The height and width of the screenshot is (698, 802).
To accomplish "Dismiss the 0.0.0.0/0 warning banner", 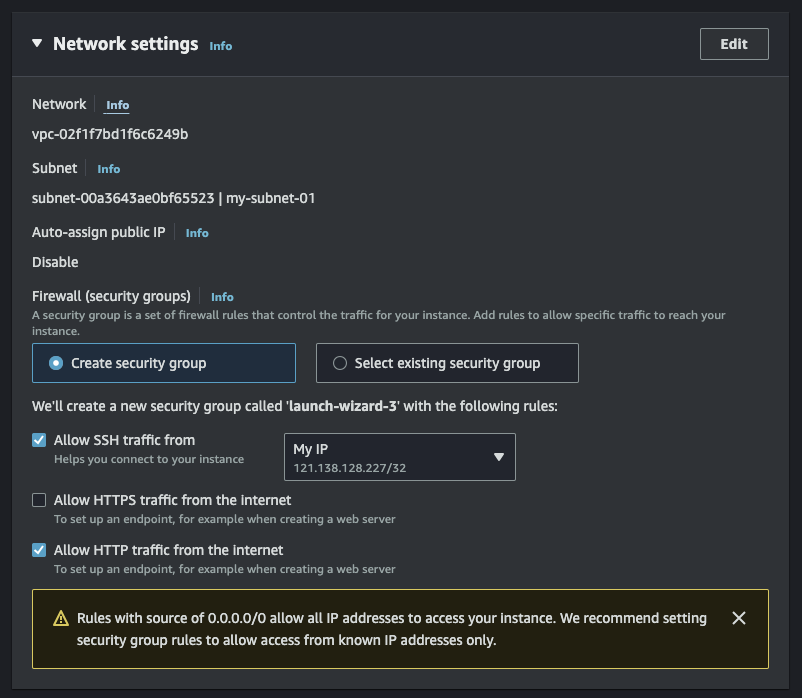I will pos(739,618).
